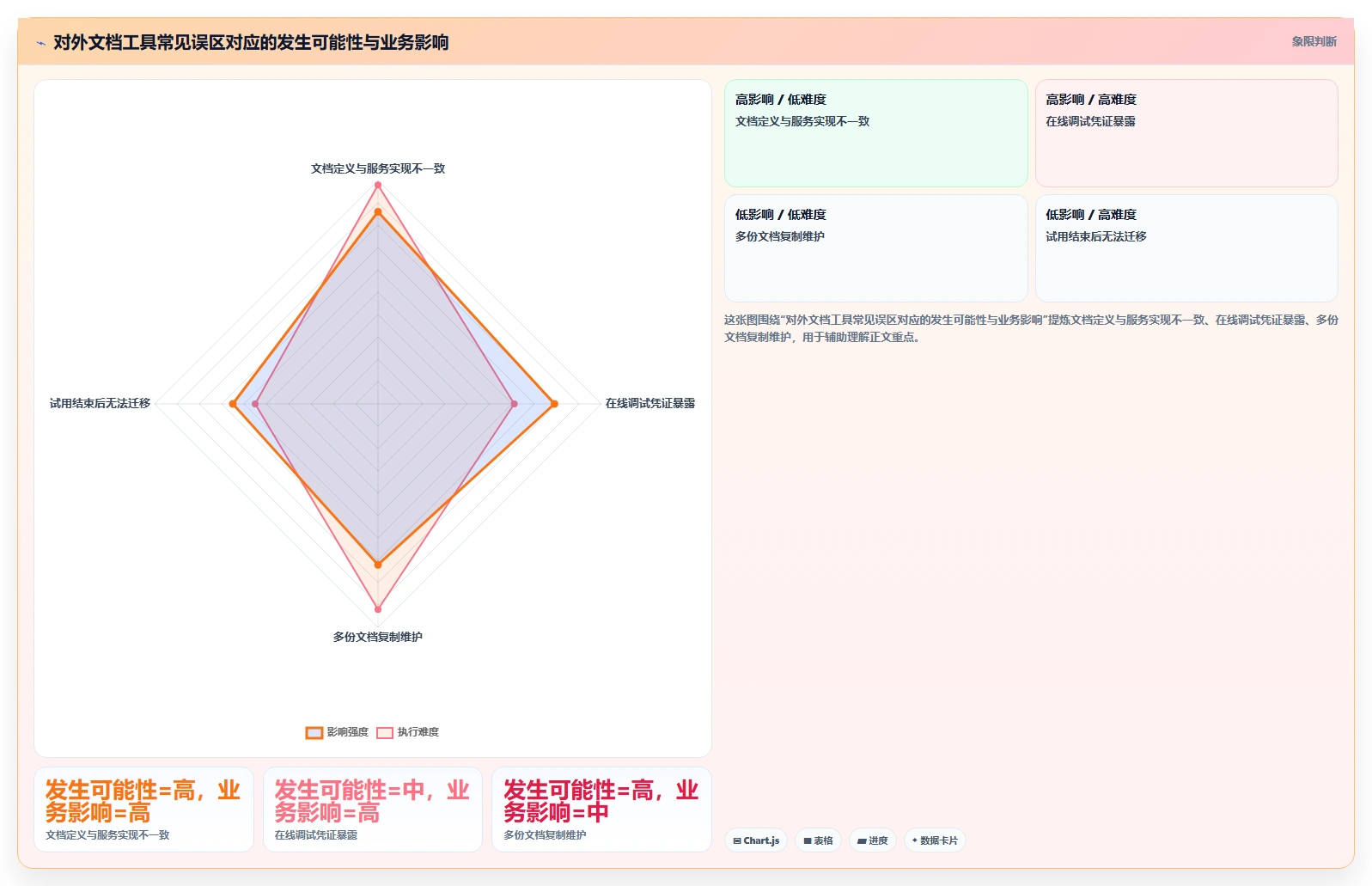The width and height of the screenshot is (1372, 886).
Task: Open the 高影响 / 高难度 quadrant card
Action: pos(1186,133)
